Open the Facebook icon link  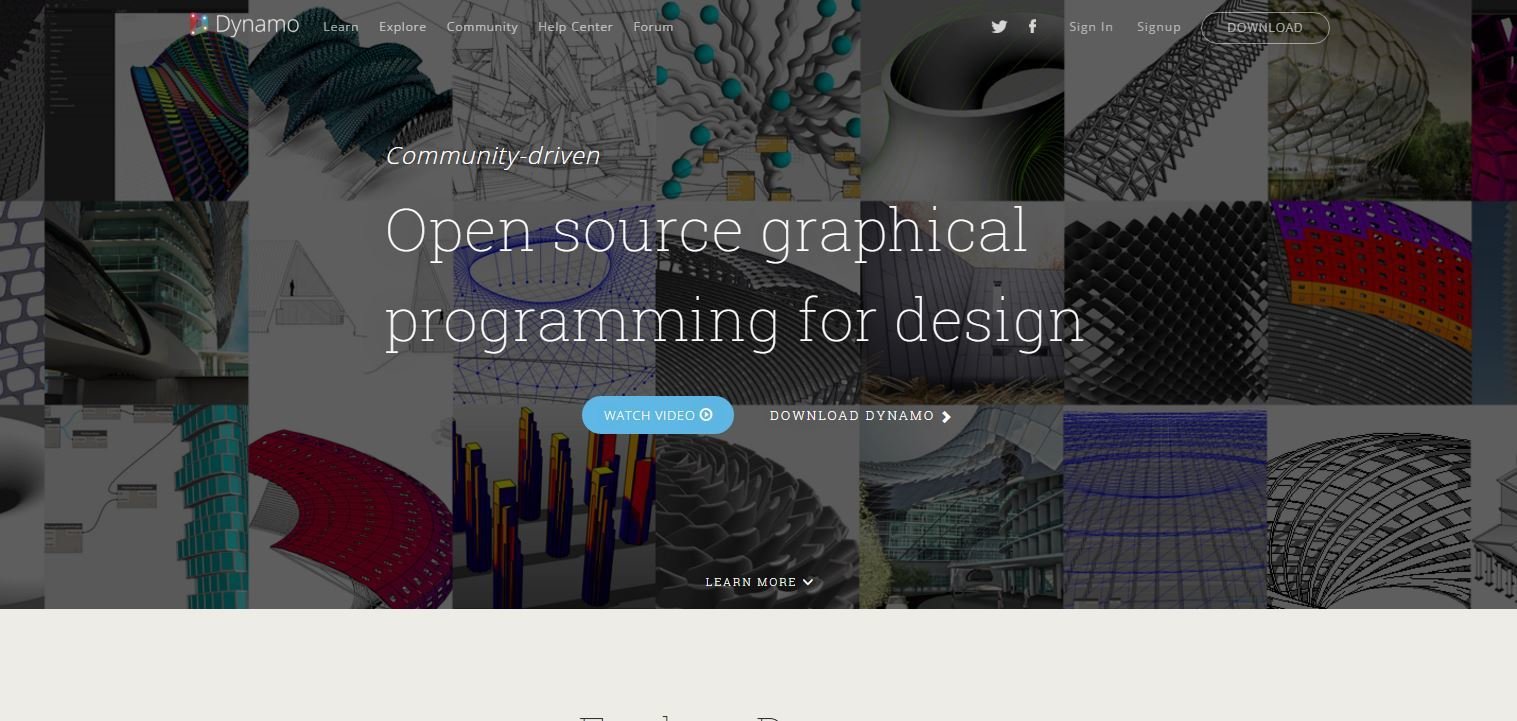pos(1032,27)
